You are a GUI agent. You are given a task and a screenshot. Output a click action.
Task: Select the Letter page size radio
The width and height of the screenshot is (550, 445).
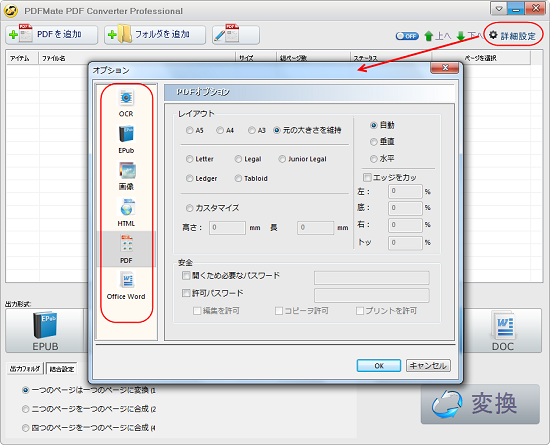click(189, 159)
